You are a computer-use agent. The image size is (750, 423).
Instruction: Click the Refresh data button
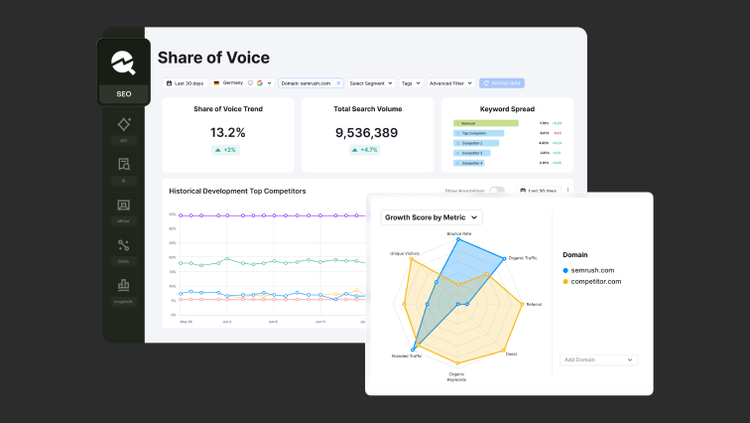(502, 83)
